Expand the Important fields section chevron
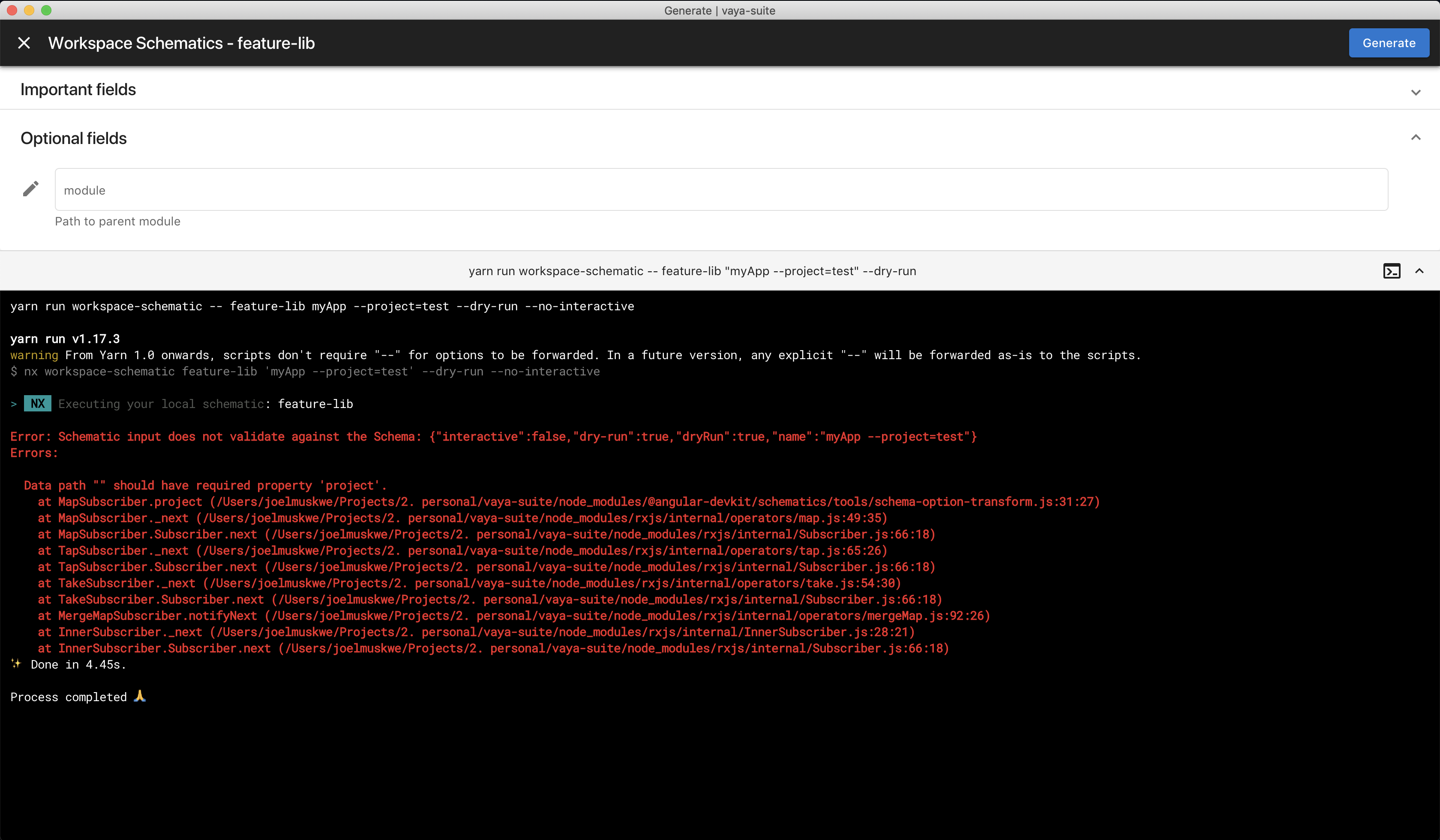Image resolution: width=1440 pixels, height=840 pixels. pos(1416,92)
